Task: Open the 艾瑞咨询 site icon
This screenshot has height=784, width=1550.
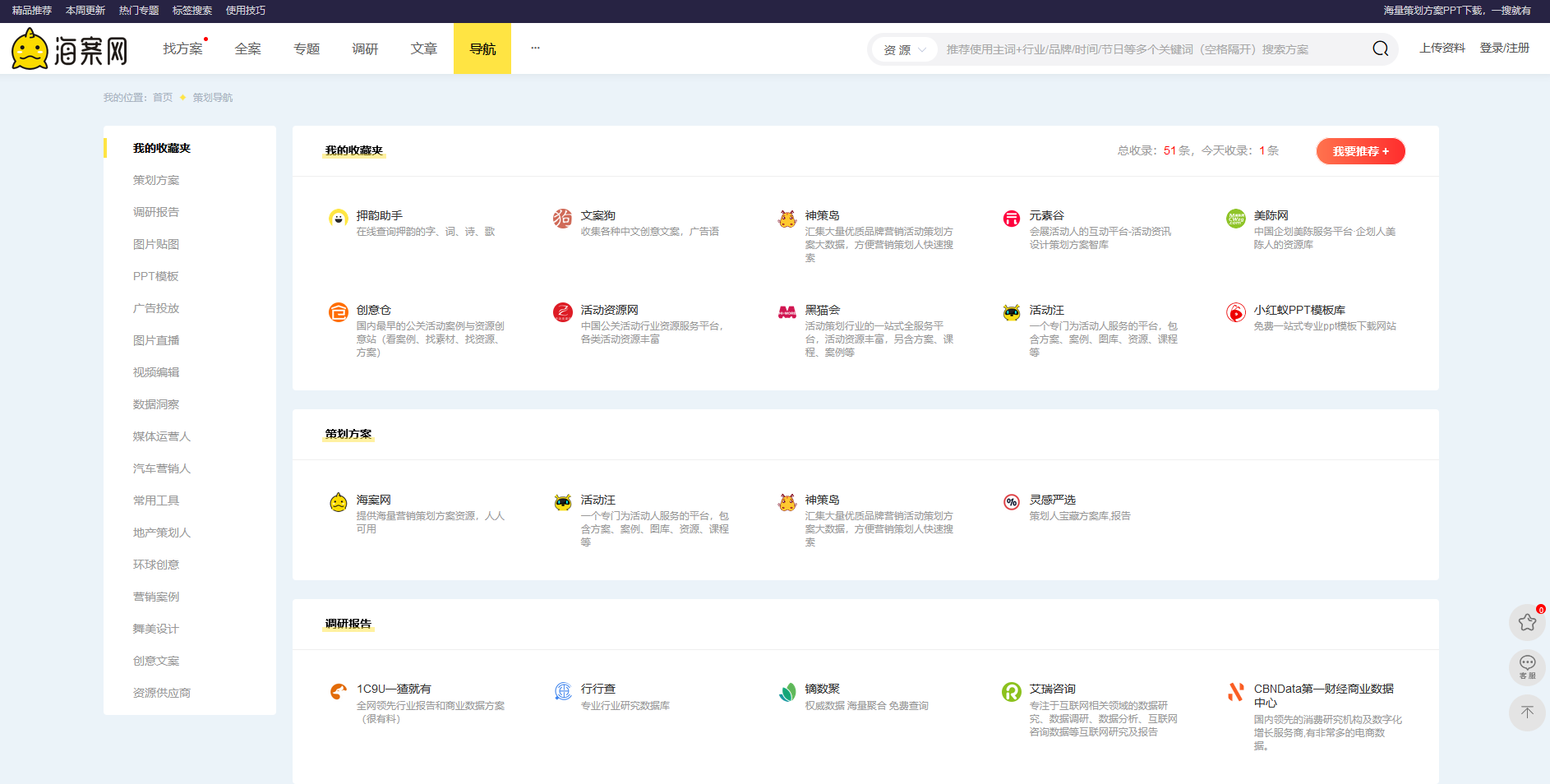Action: tap(1012, 692)
